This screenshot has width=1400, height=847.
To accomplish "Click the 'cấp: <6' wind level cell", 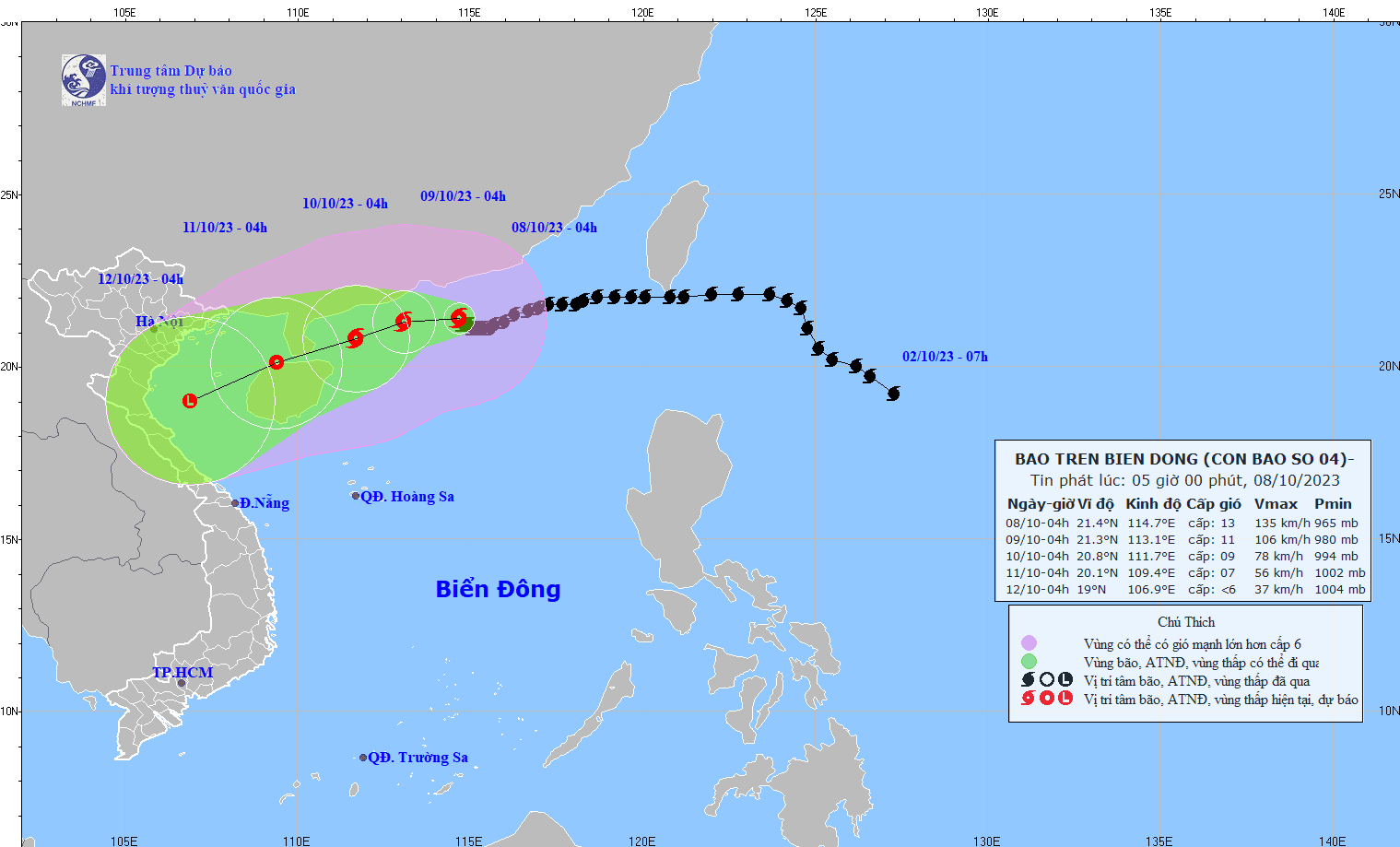I will click(x=1211, y=590).
